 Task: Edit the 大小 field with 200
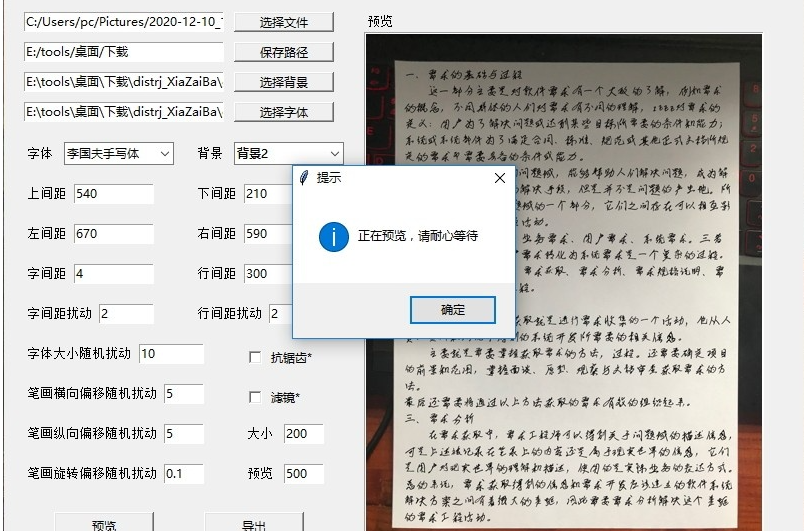pyautogui.click(x=304, y=433)
